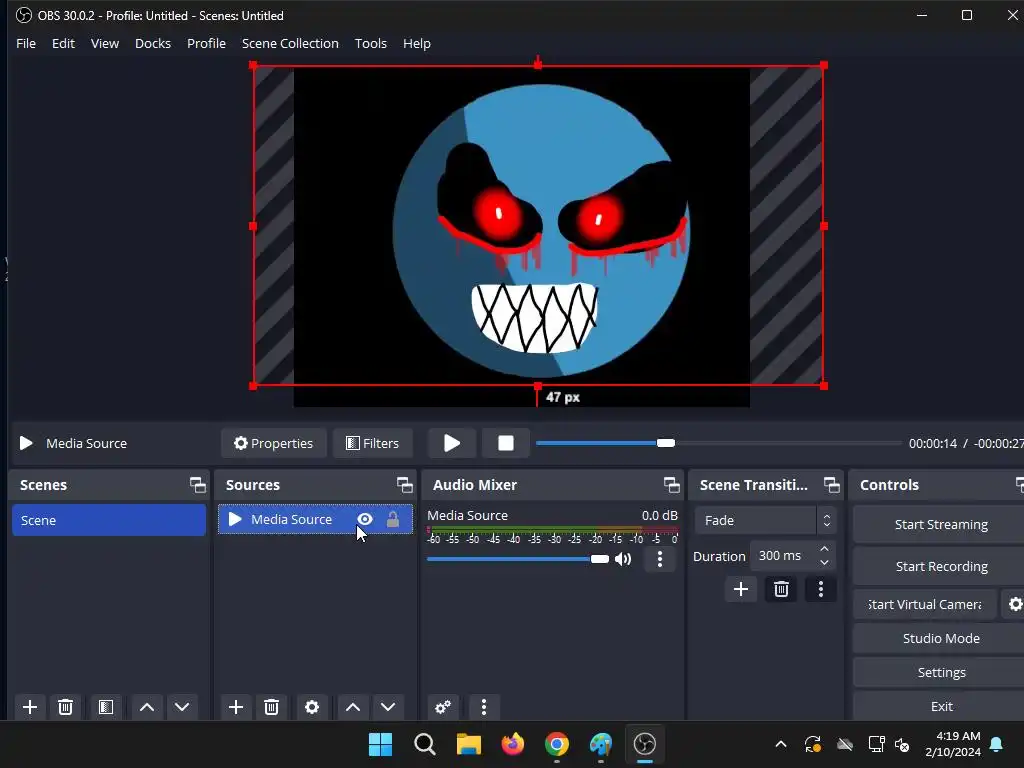Screen dimensions: 1024x768
Task: Open the Scene Collection menu
Action: click(290, 43)
